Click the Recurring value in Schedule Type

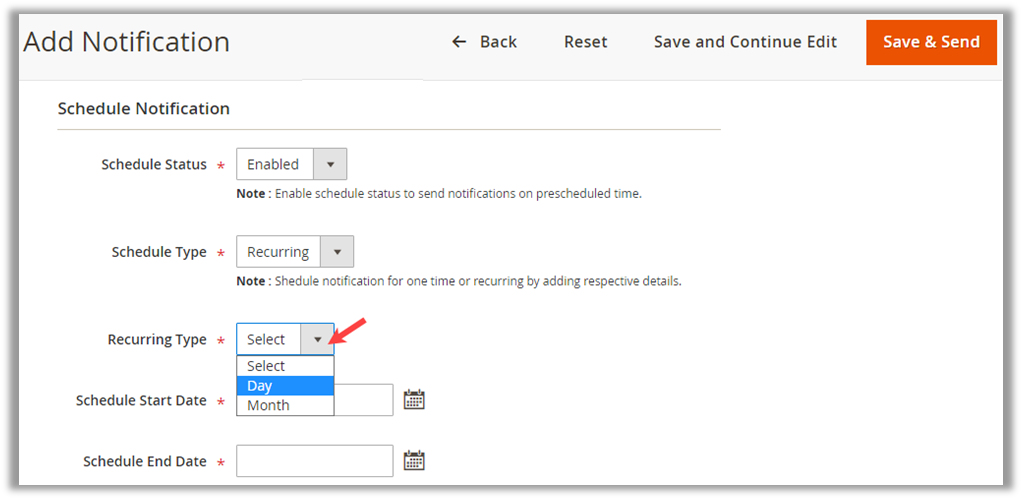click(278, 252)
